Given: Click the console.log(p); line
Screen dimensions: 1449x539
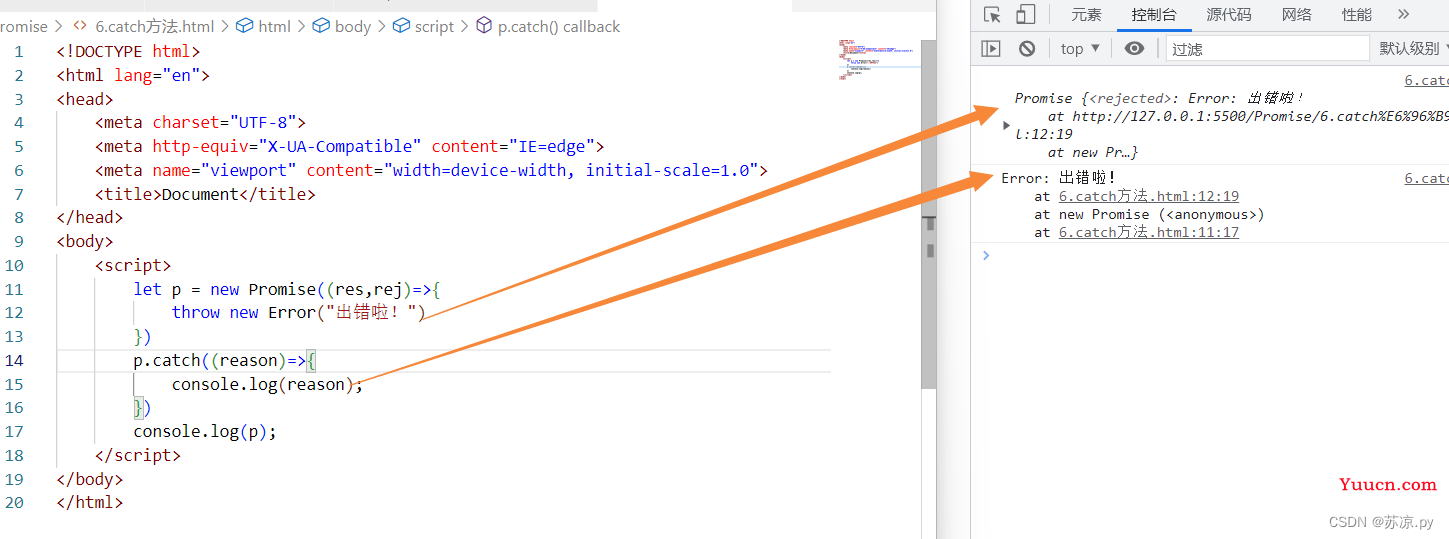Looking at the screenshot, I should (205, 431).
